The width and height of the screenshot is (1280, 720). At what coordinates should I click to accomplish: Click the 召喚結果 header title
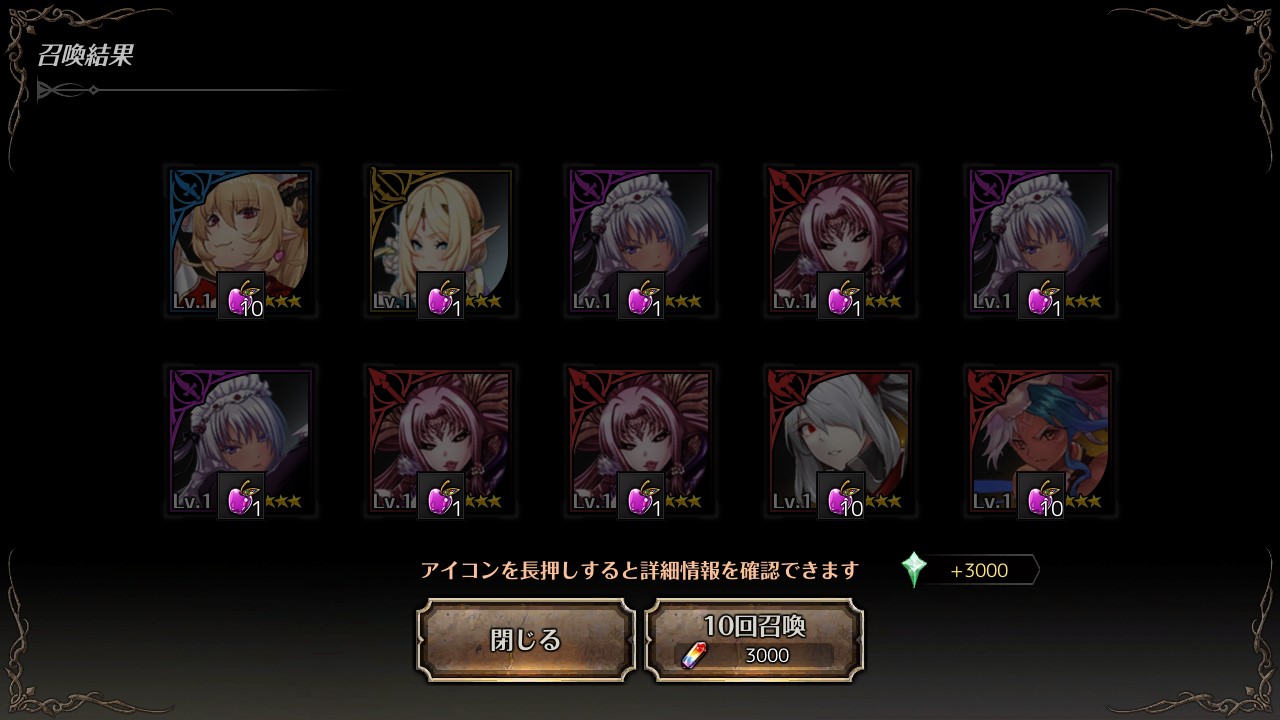(85, 55)
